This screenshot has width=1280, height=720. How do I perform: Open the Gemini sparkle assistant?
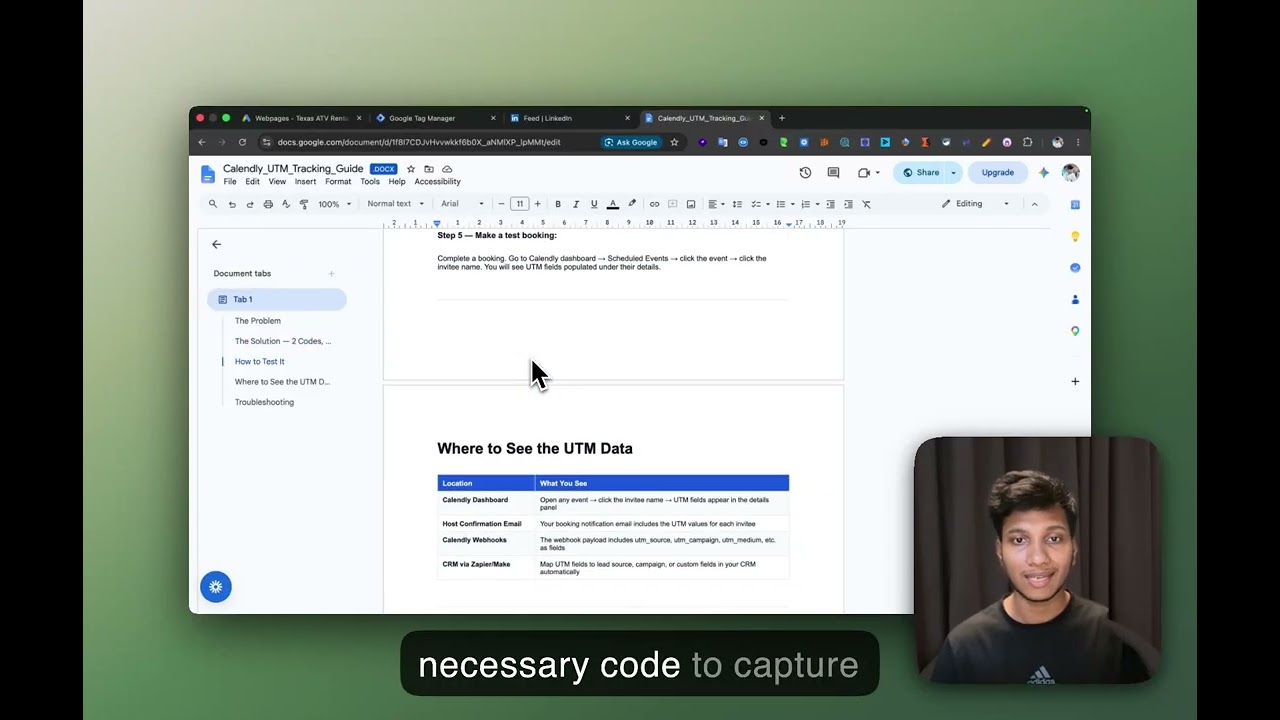point(1043,173)
